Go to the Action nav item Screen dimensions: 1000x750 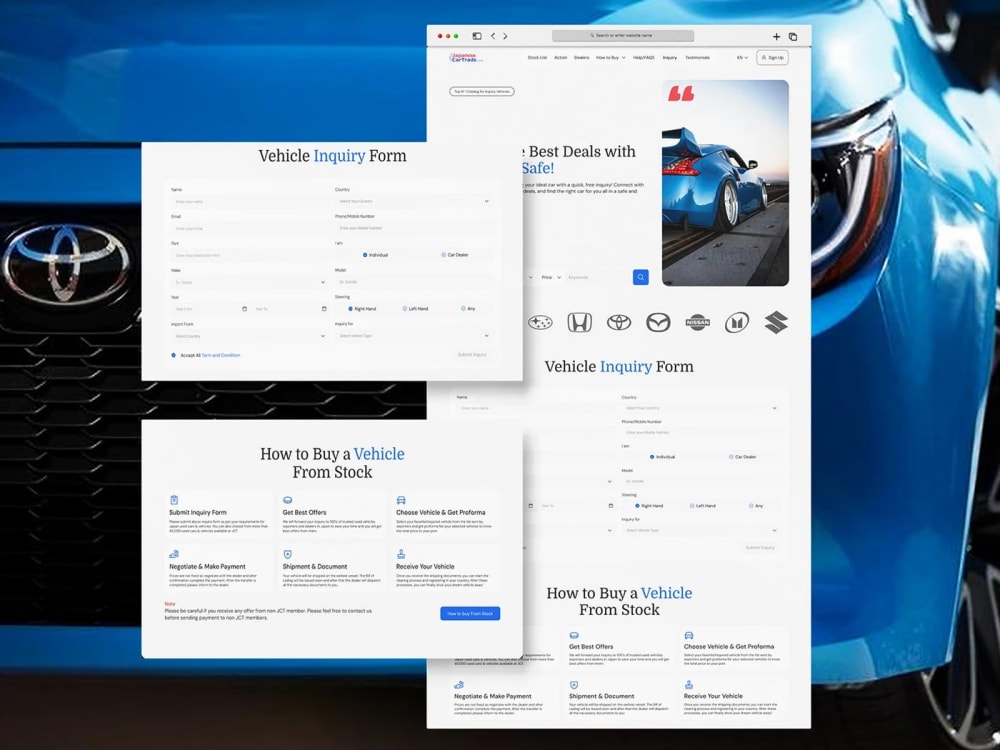[x=561, y=57]
